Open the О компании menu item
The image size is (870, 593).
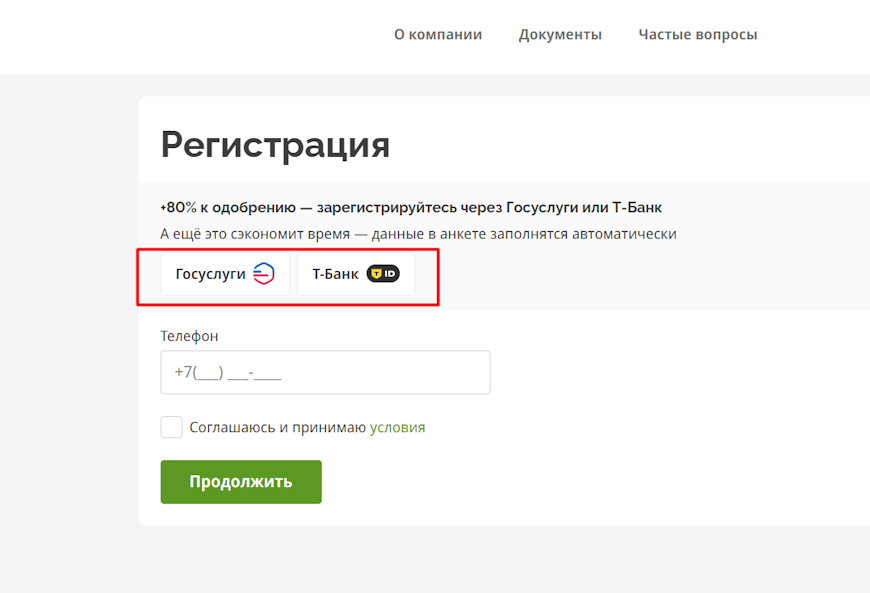pos(438,34)
